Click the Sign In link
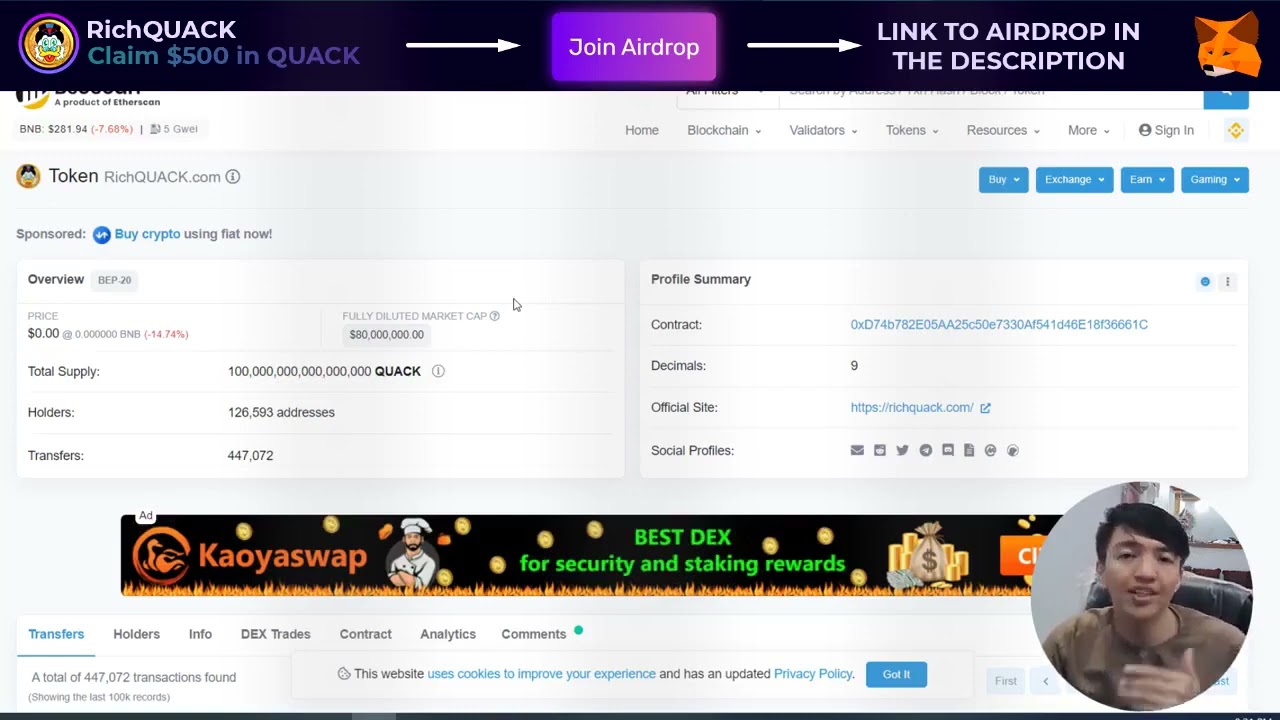The height and width of the screenshot is (720, 1280). click(x=1174, y=130)
